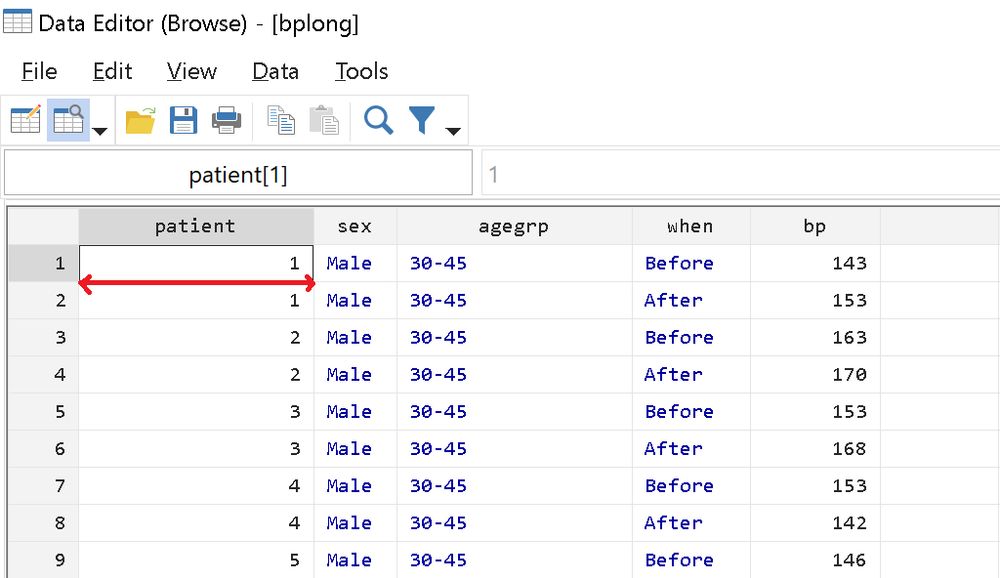Click patient value 5 in row 9
Image resolution: width=1000 pixels, height=578 pixels.
196,559
